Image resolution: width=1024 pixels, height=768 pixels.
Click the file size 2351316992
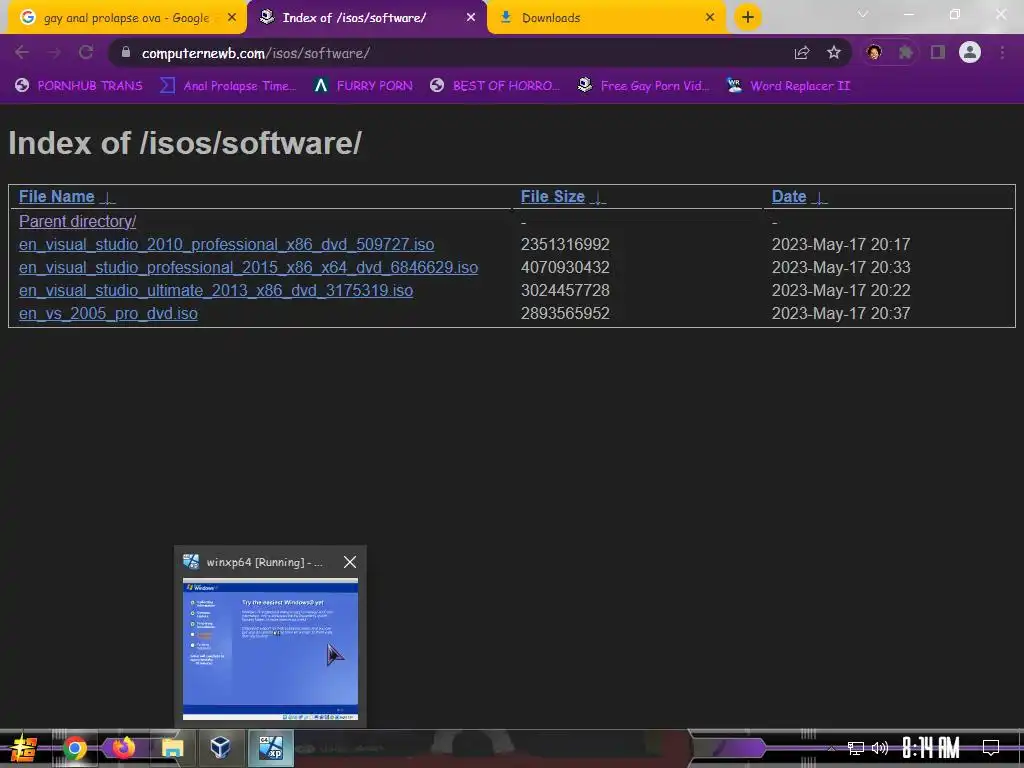[565, 244]
